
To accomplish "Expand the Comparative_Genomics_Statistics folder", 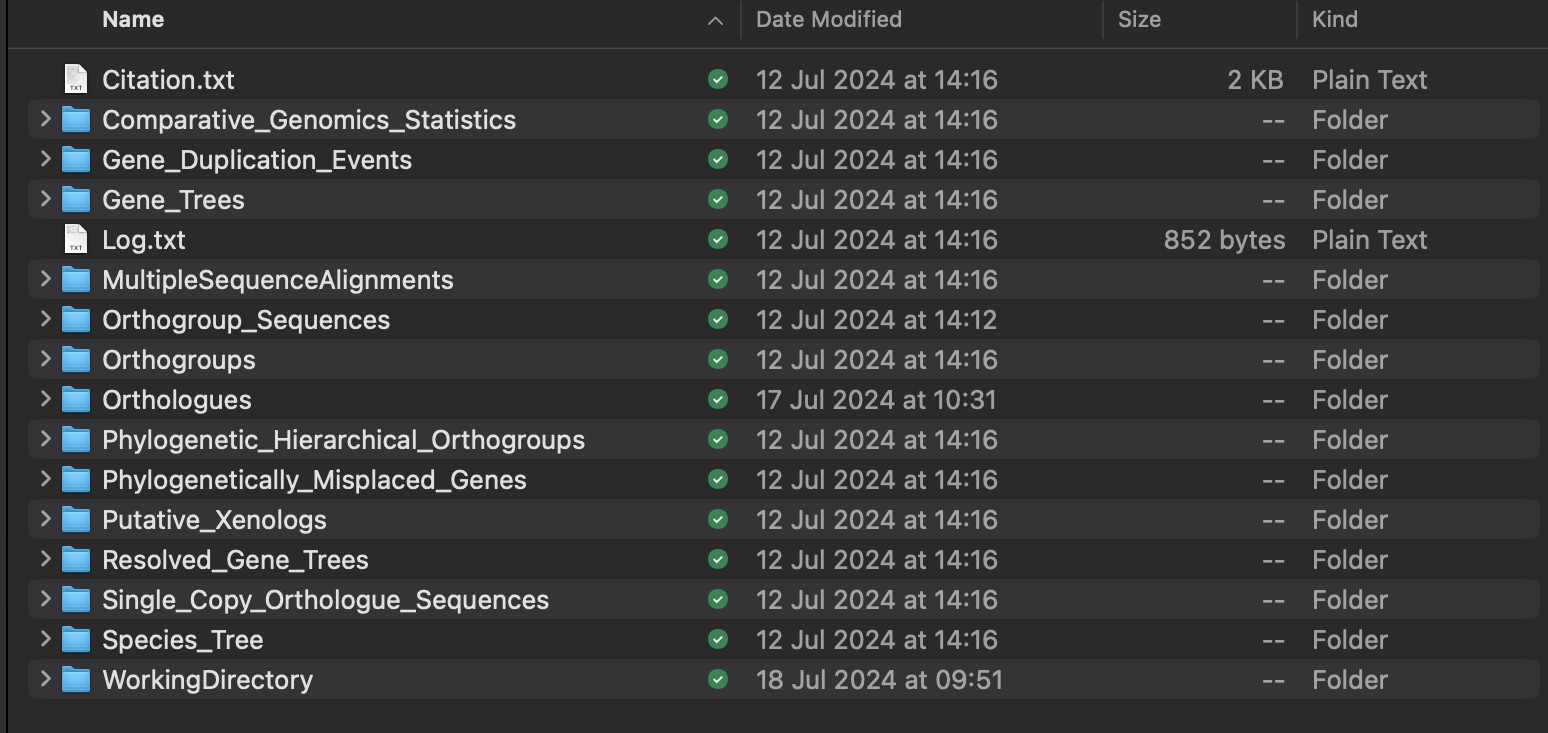I will (45, 119).
